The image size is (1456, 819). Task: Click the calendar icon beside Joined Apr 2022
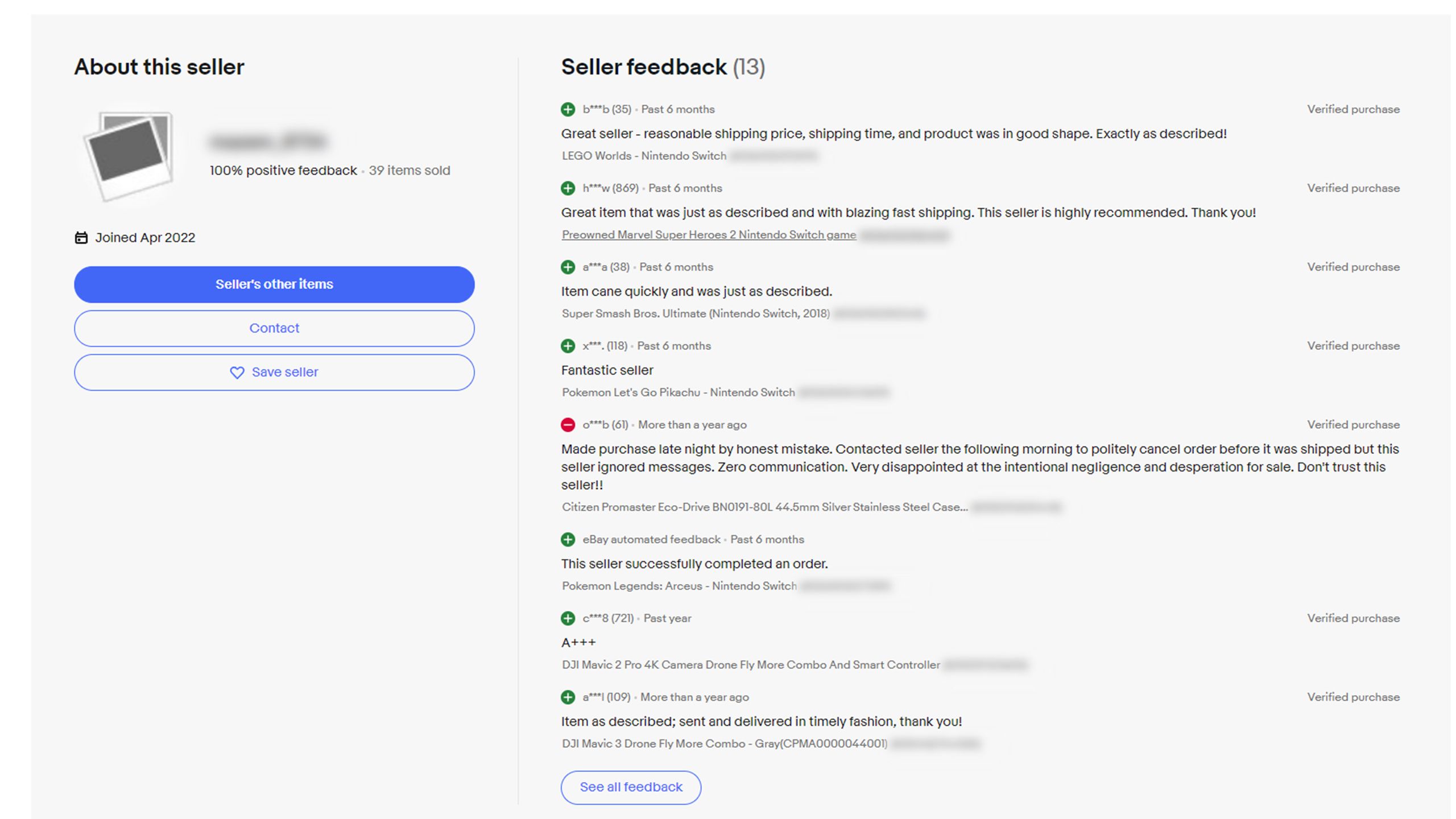[x=81, y=238]
